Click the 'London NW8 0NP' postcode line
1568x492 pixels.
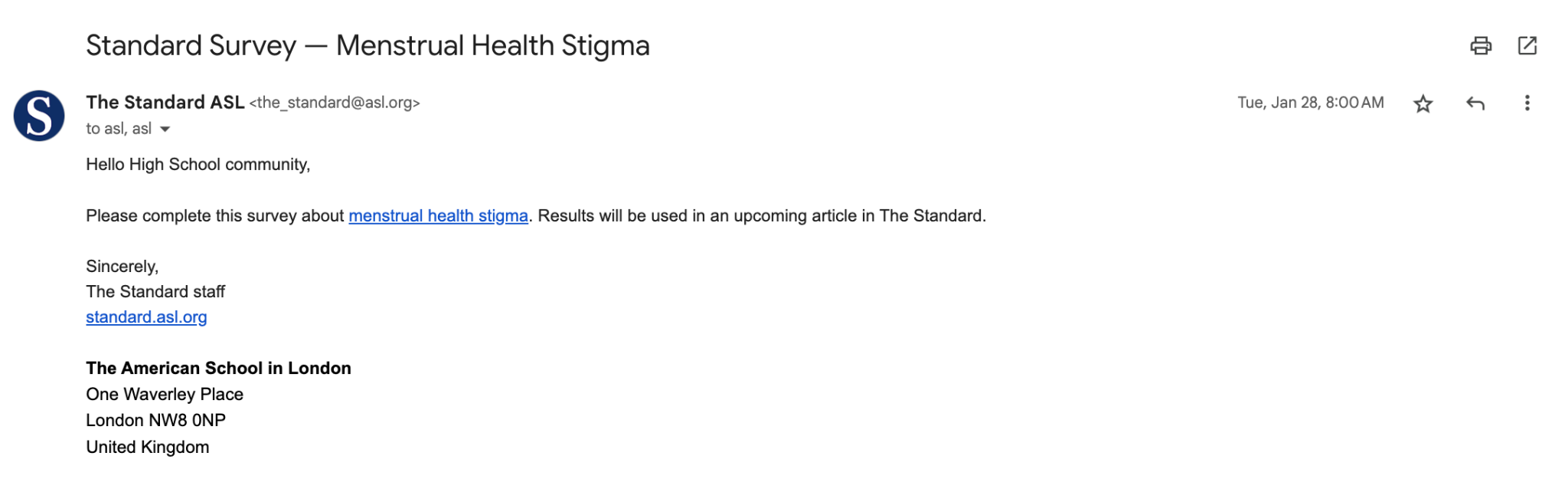(155, 421)
